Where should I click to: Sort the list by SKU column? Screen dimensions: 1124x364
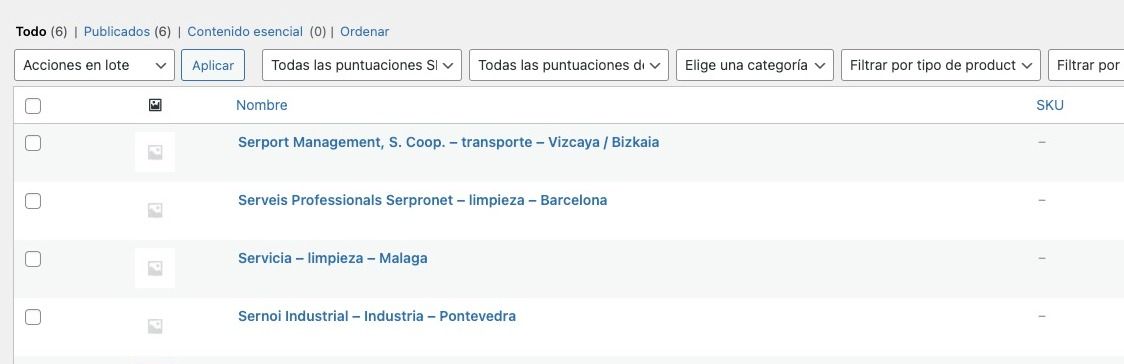(x=1050, y=105)
